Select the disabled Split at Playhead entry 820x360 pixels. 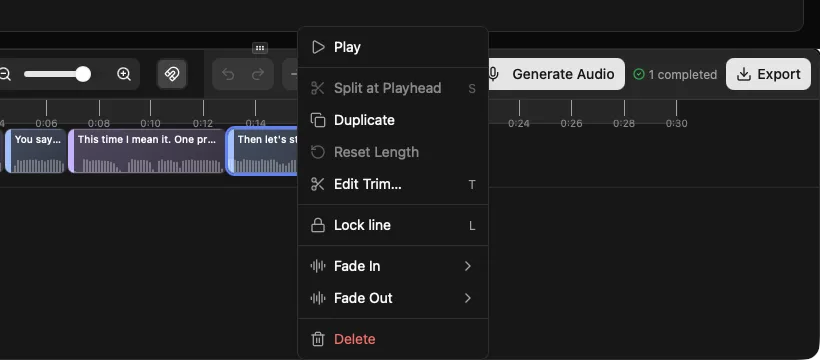click(393, 88)
